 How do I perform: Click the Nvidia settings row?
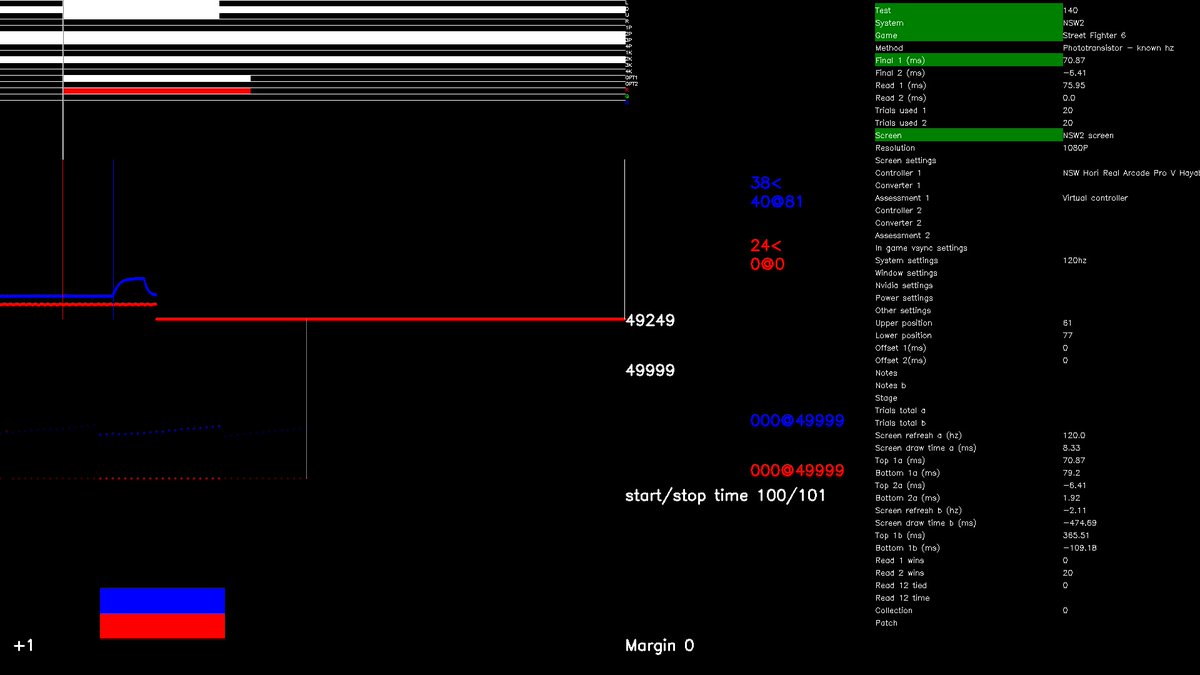pos(904,285)
